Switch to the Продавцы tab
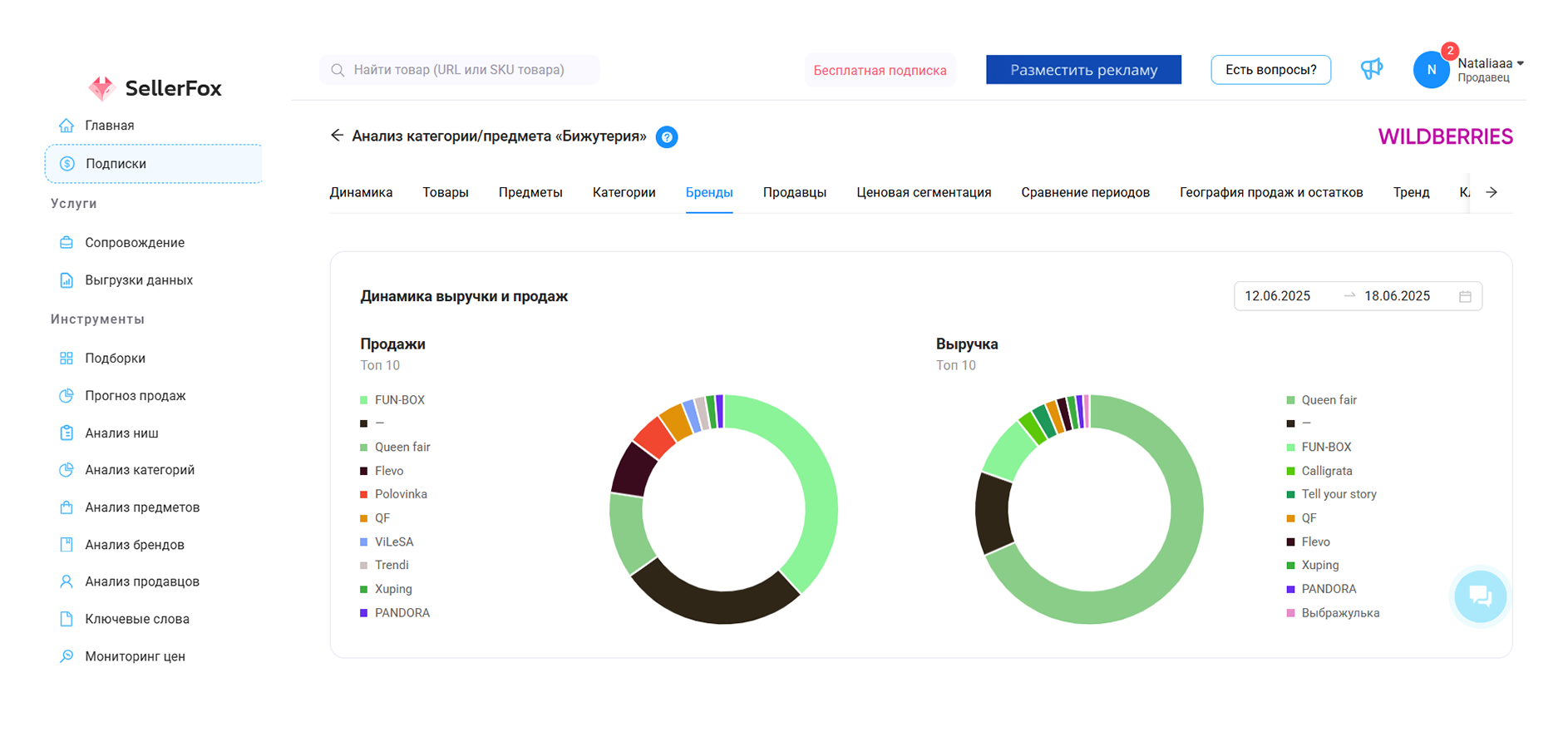 point(795,192)
